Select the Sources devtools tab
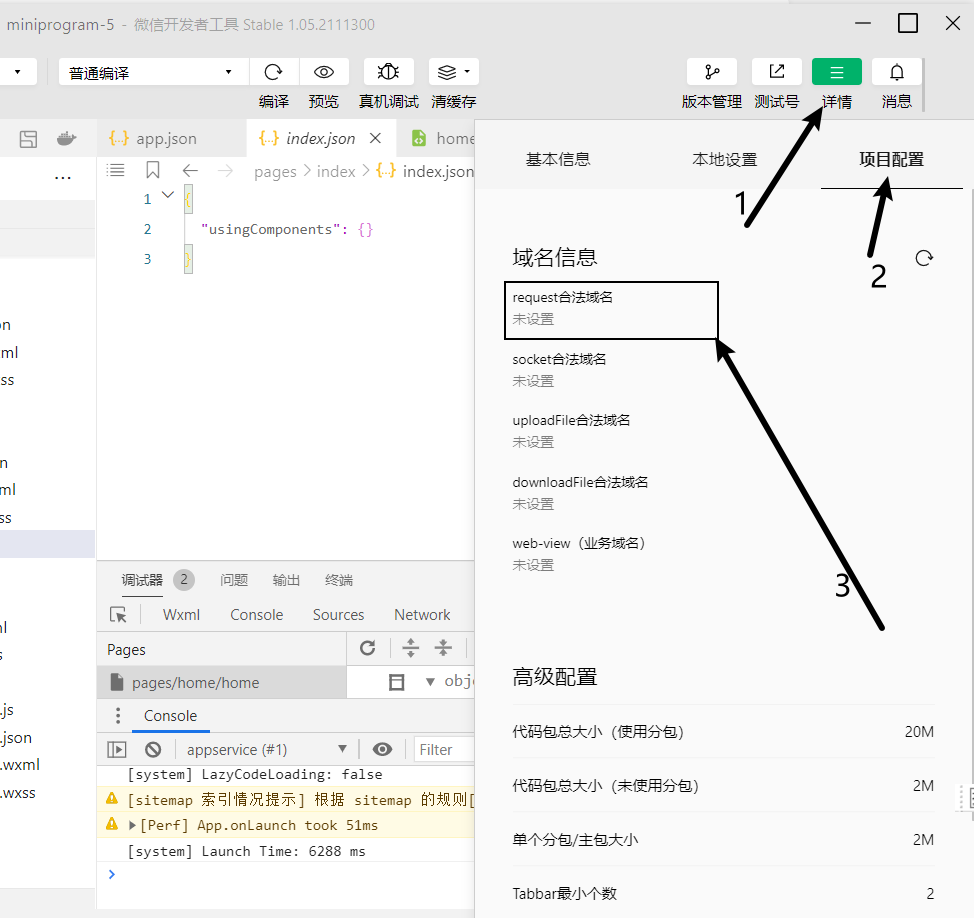This screenshot has height=918, width=974. coord(339,615)
